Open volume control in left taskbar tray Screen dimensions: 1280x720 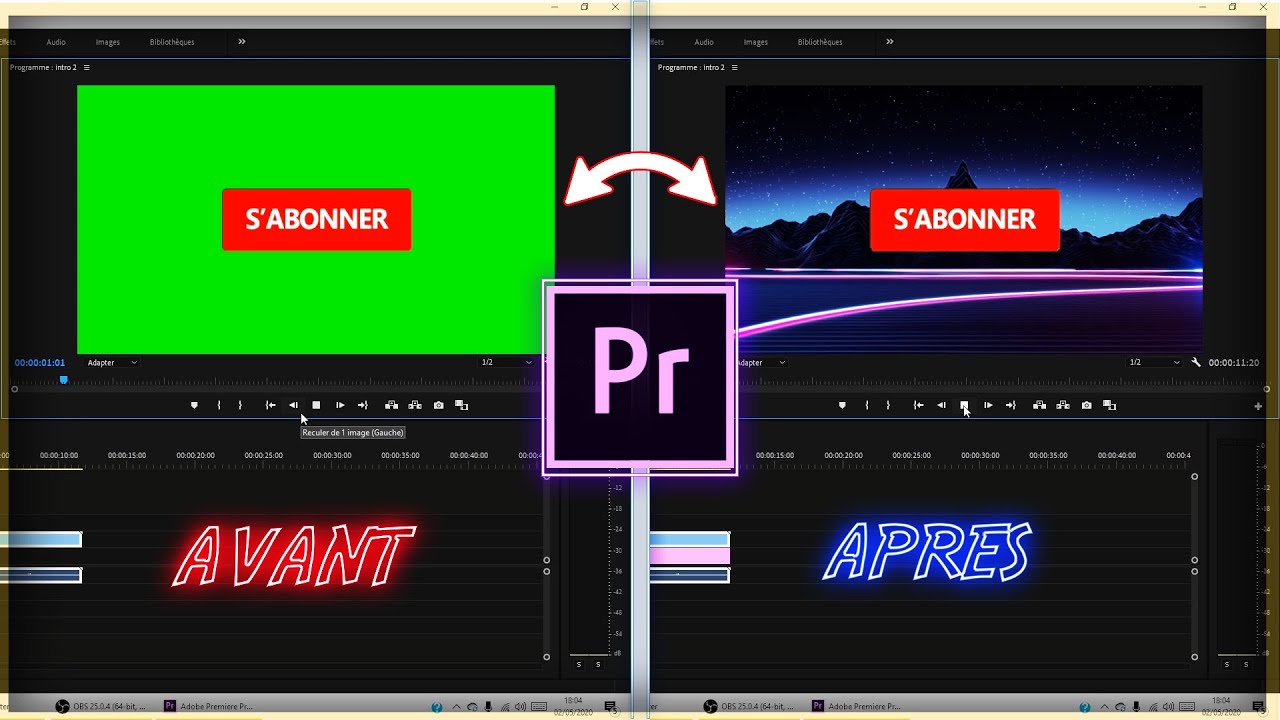coord(521,707)
